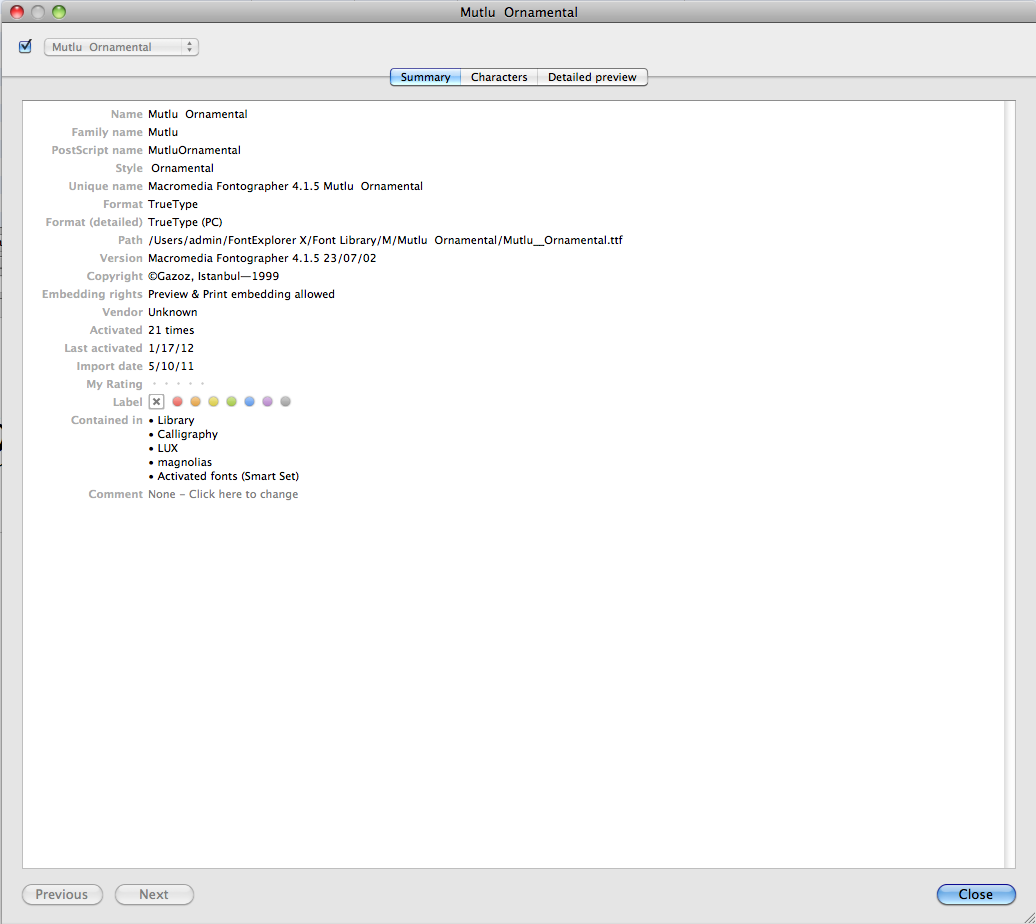Screen dimensions: 1036x924
Task: Set My Rating using the rating dots
Action: (178, 383)
